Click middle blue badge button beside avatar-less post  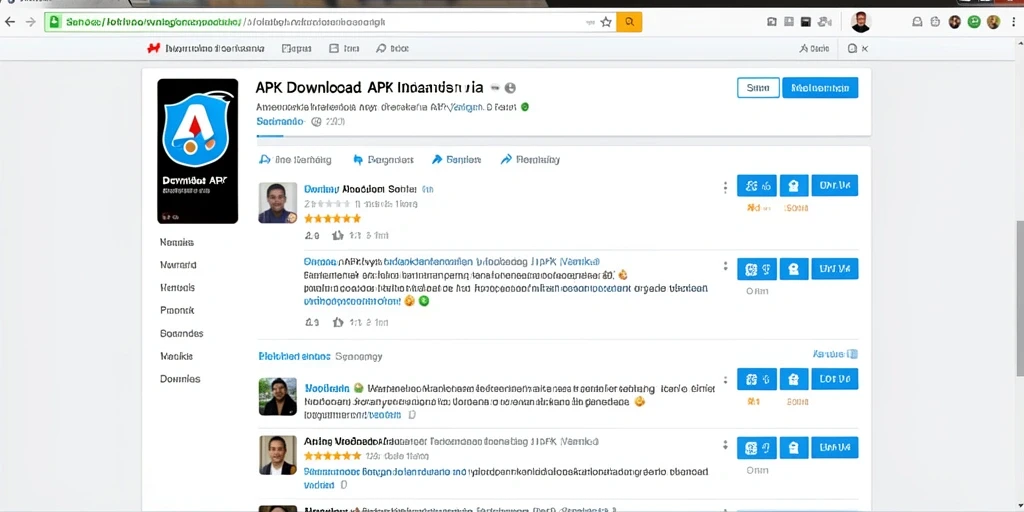[793, 268]
